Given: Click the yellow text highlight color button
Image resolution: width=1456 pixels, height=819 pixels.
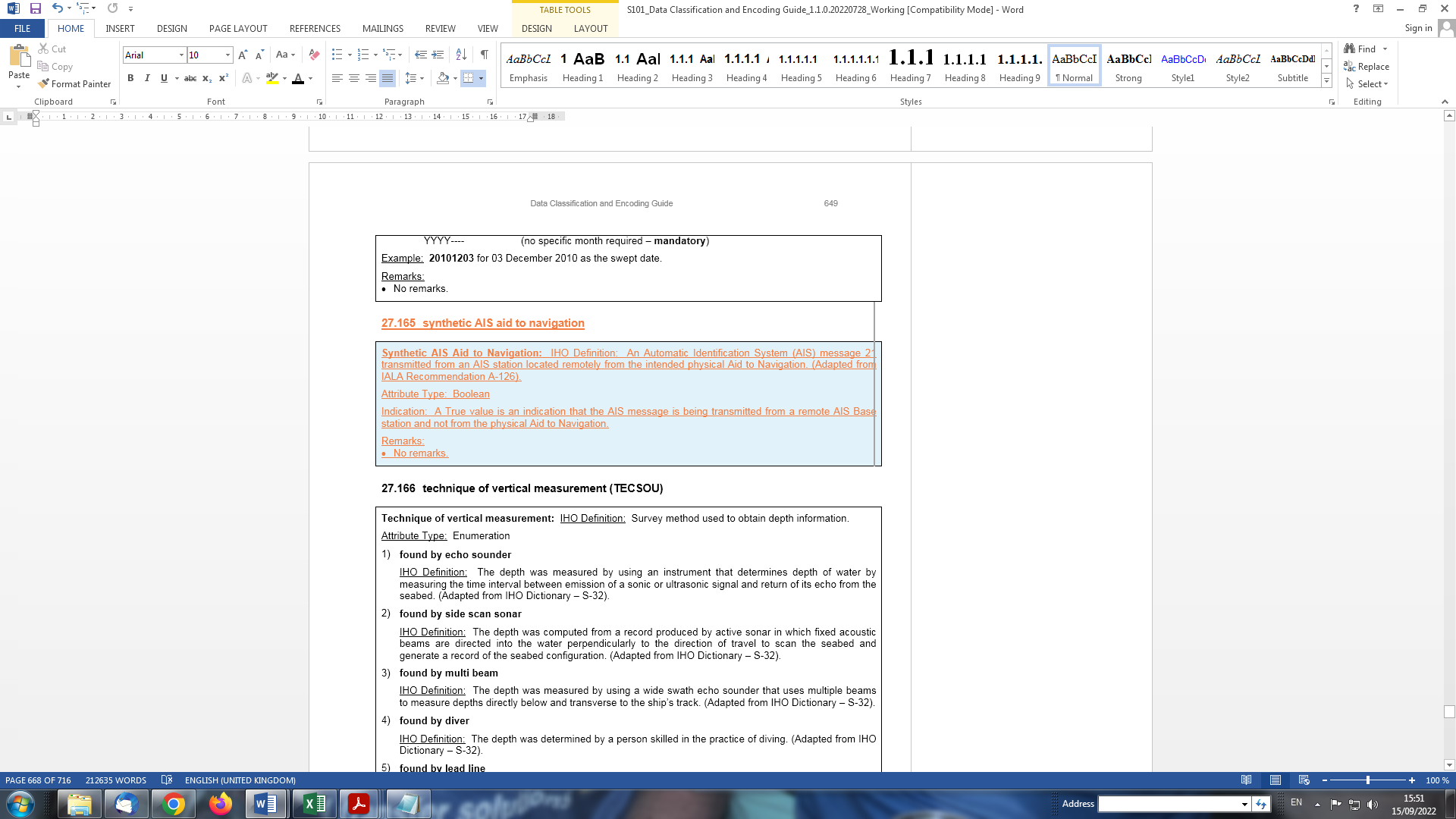Looking at the screenshot, I should click(272, 78).
